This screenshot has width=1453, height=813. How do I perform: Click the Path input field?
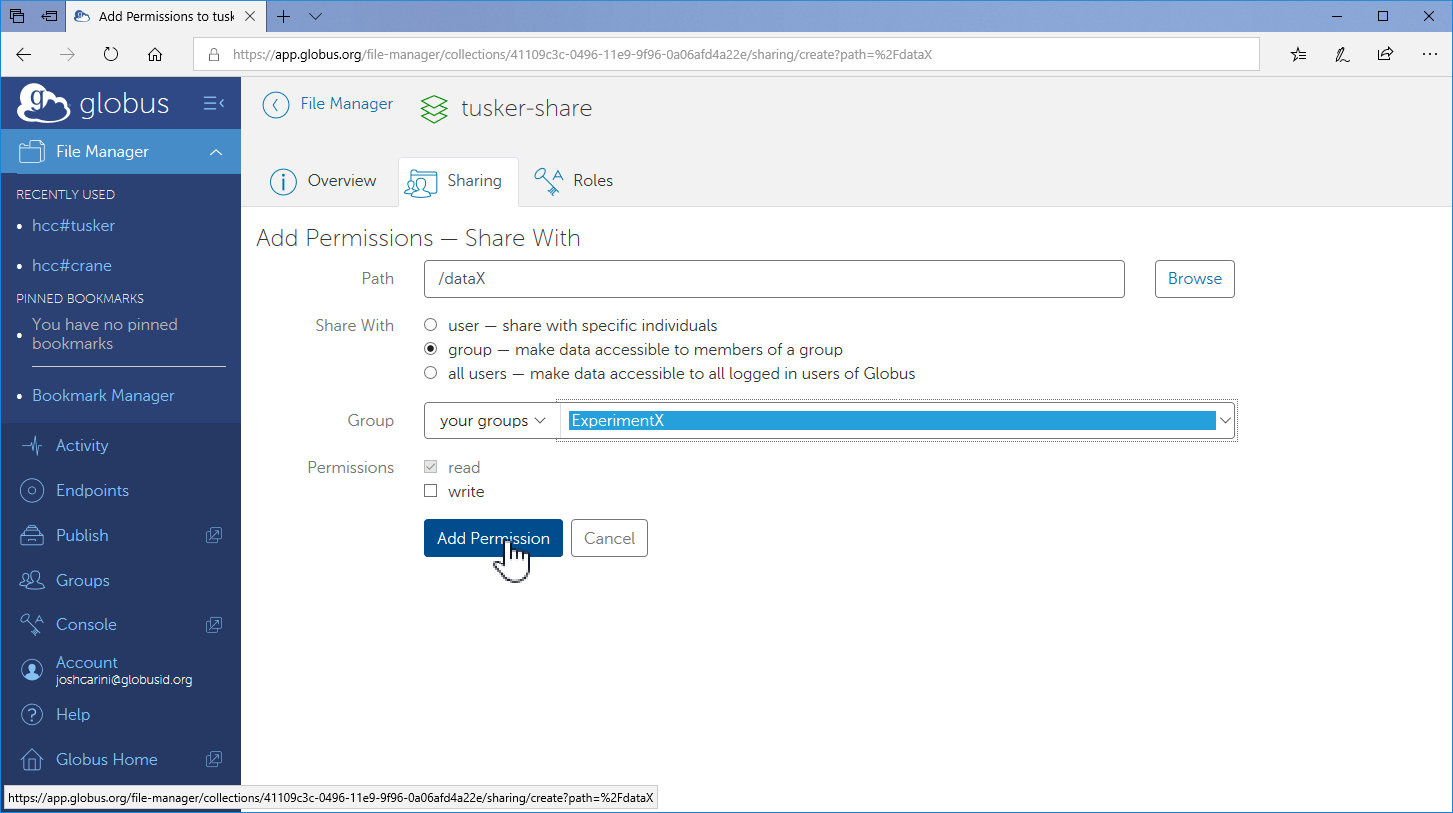click(773, 279)
